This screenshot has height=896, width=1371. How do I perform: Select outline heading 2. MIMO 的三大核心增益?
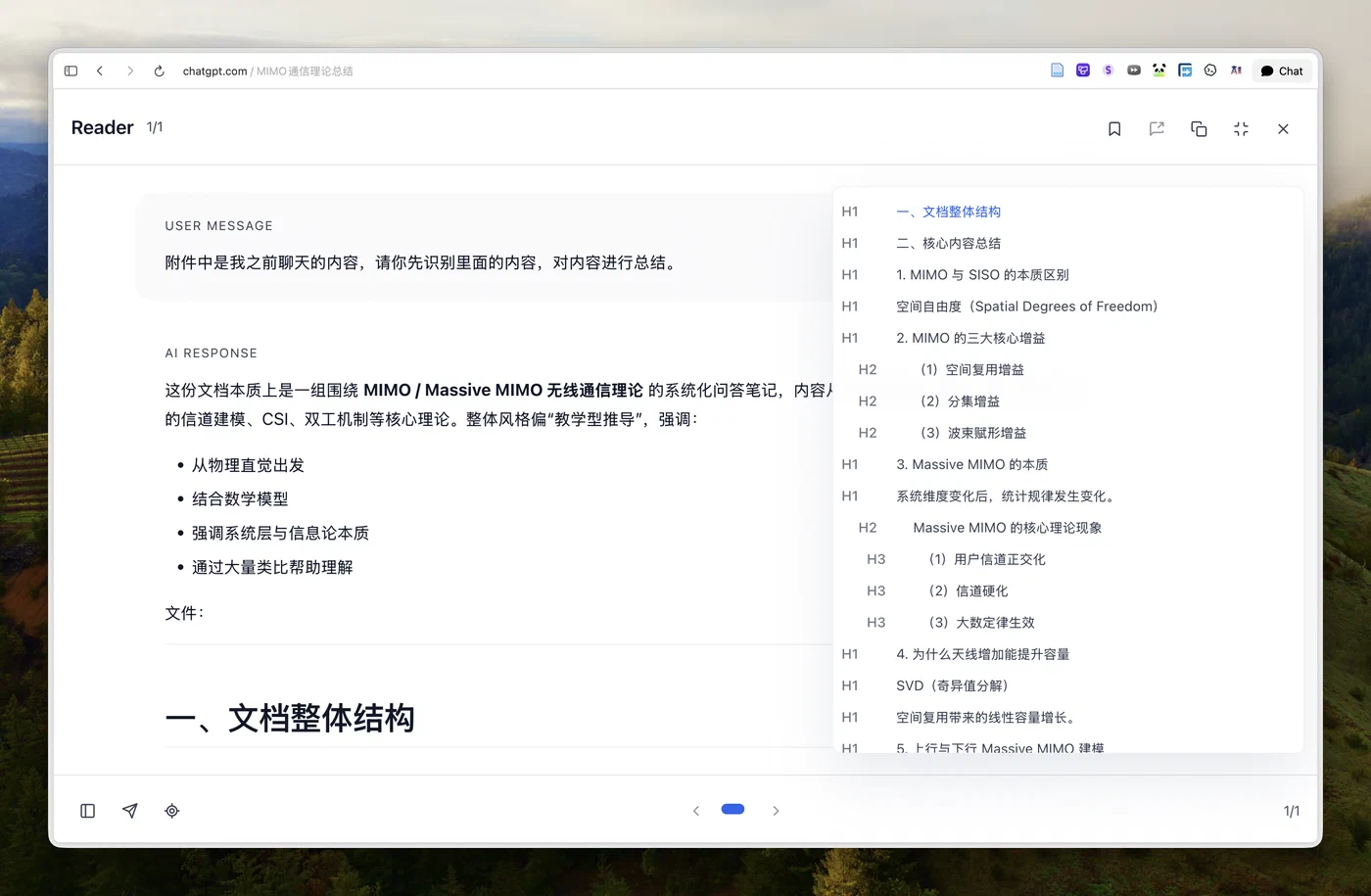tap(970, 338)
